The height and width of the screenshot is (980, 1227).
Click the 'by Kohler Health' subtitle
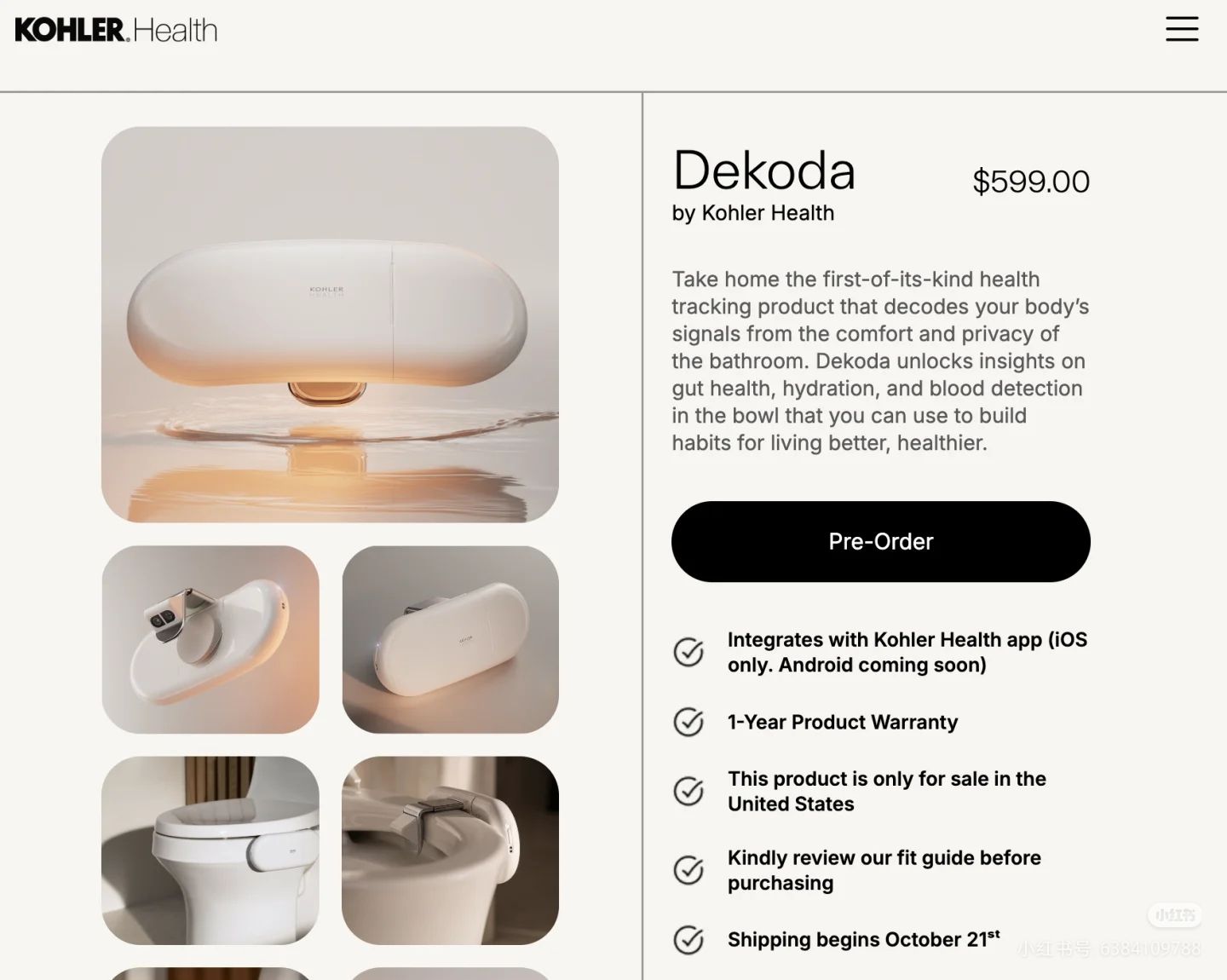click(x=752, y=213)
